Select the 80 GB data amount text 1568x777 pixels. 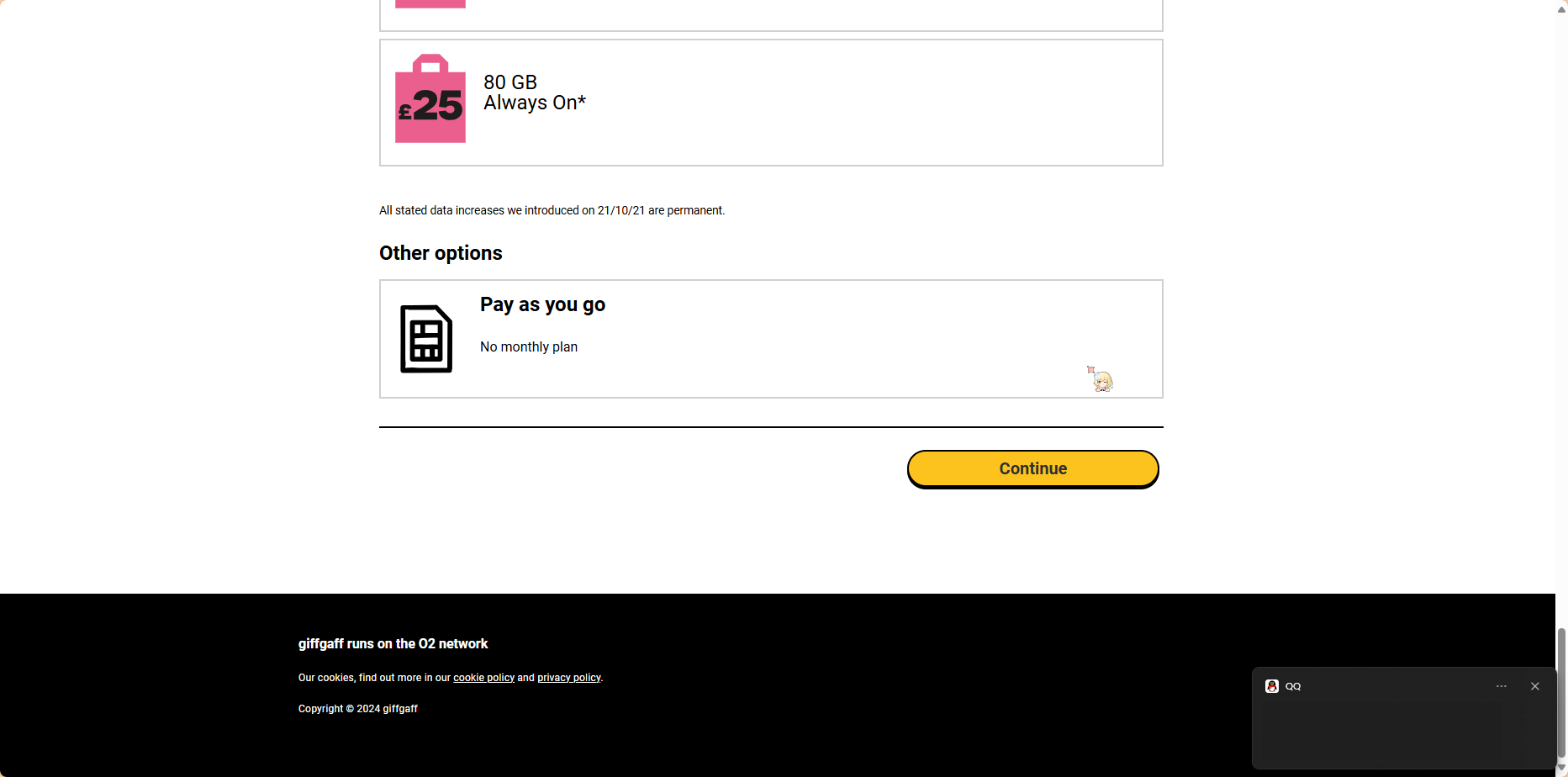pyautogui.click(x=509, y=82)
